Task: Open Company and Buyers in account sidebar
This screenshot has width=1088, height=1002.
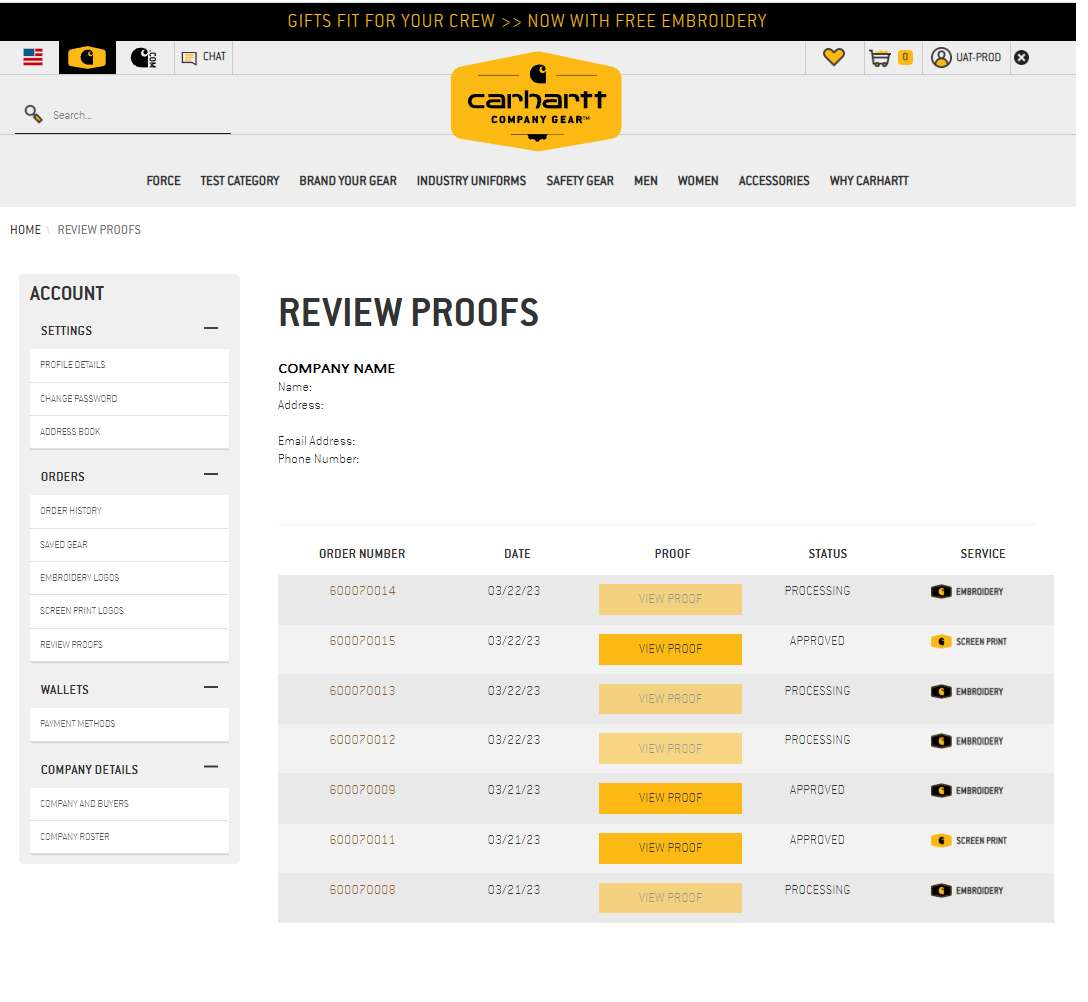Action: coord(130,804)
